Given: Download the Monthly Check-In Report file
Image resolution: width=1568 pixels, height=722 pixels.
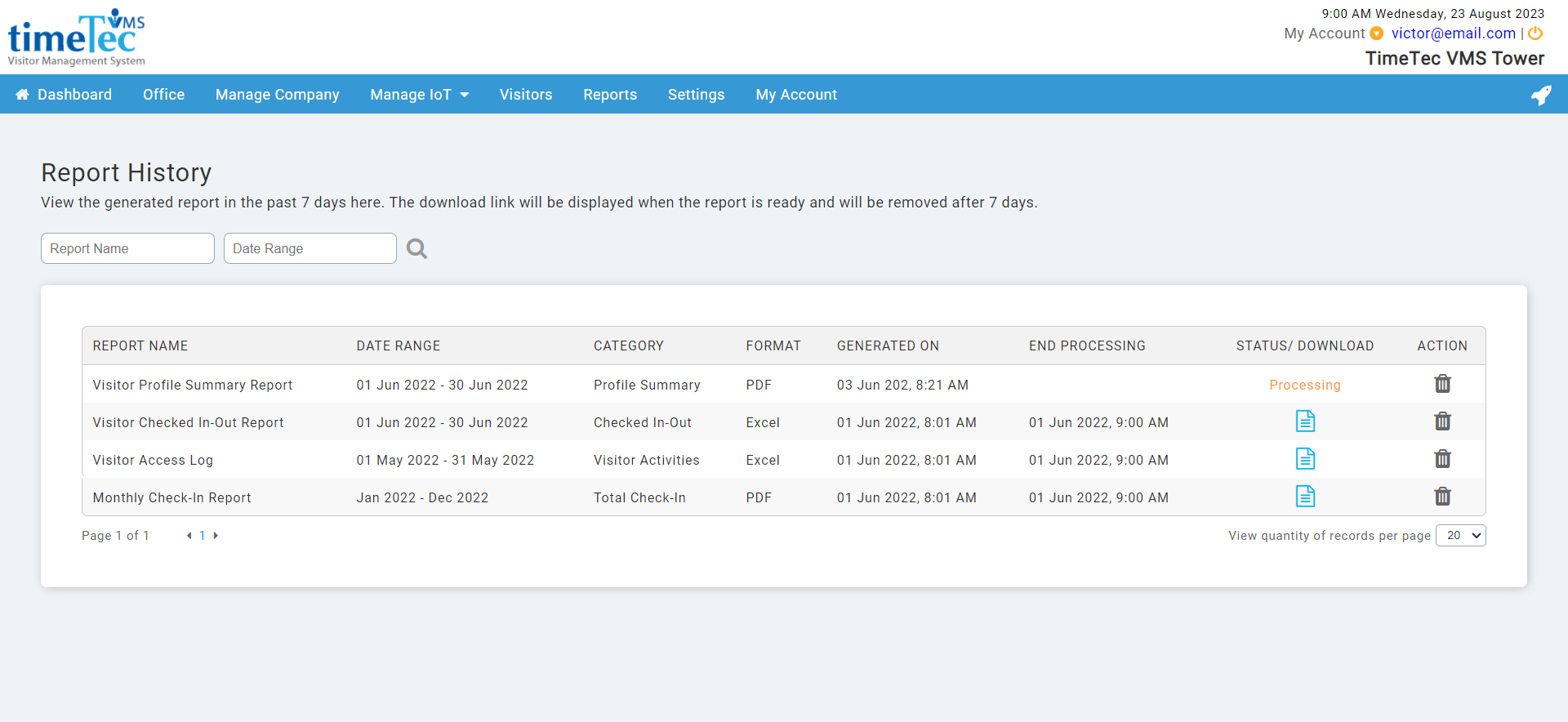Looking at the screenshot, I should (x=1305, y=497).
